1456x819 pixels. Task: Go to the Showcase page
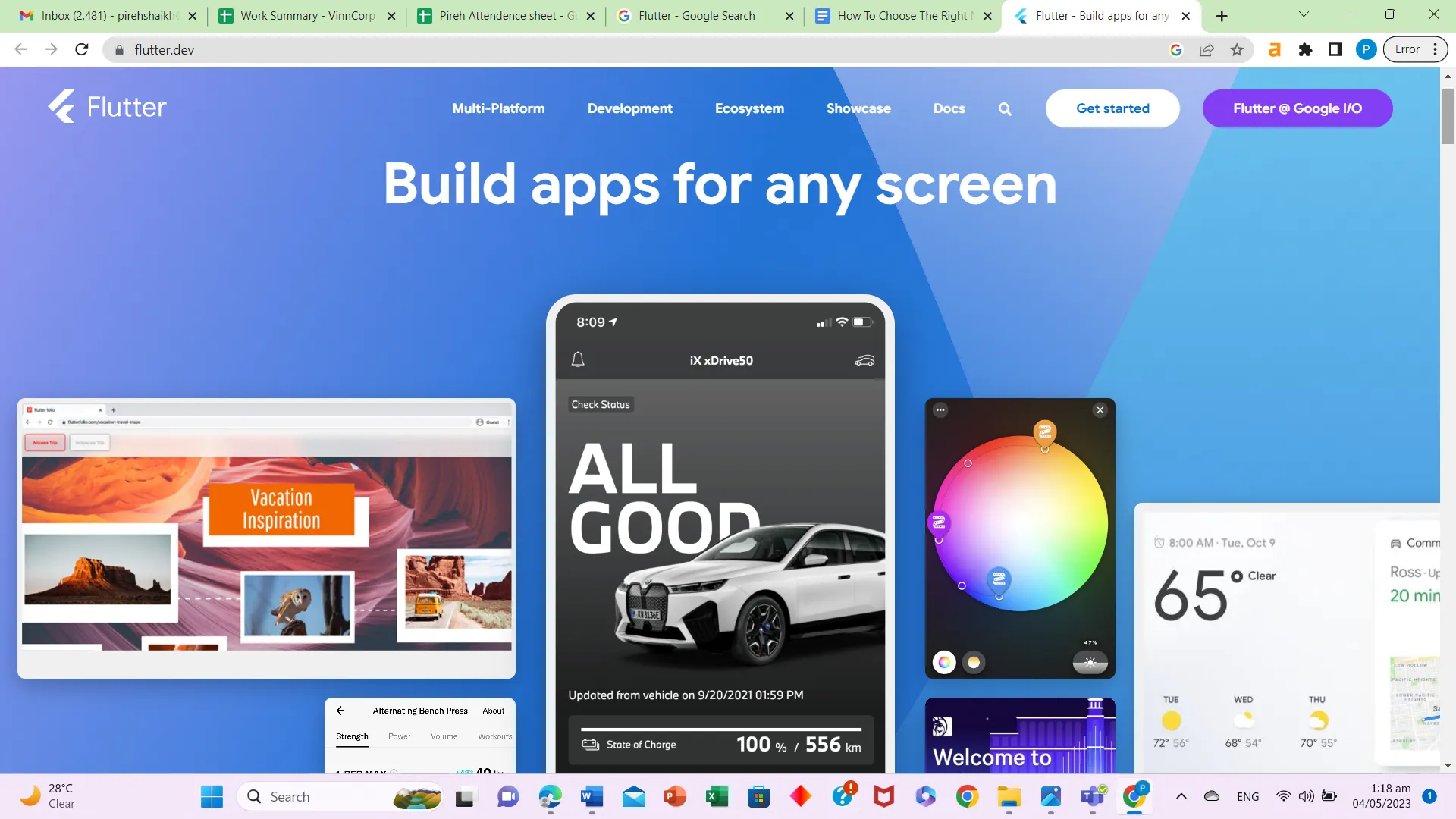858,108
